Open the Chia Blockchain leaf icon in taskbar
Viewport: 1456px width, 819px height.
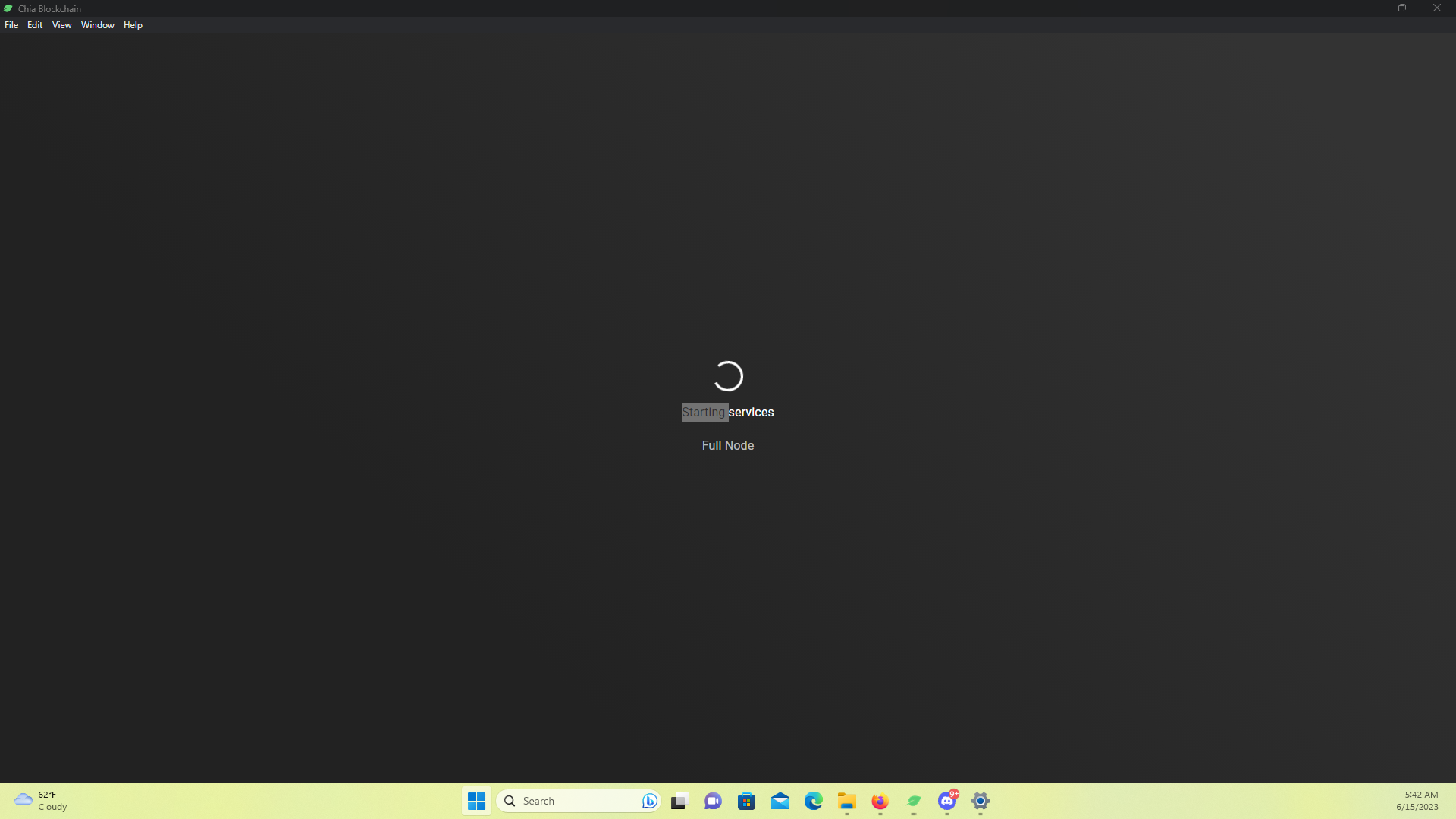point(914,801)
